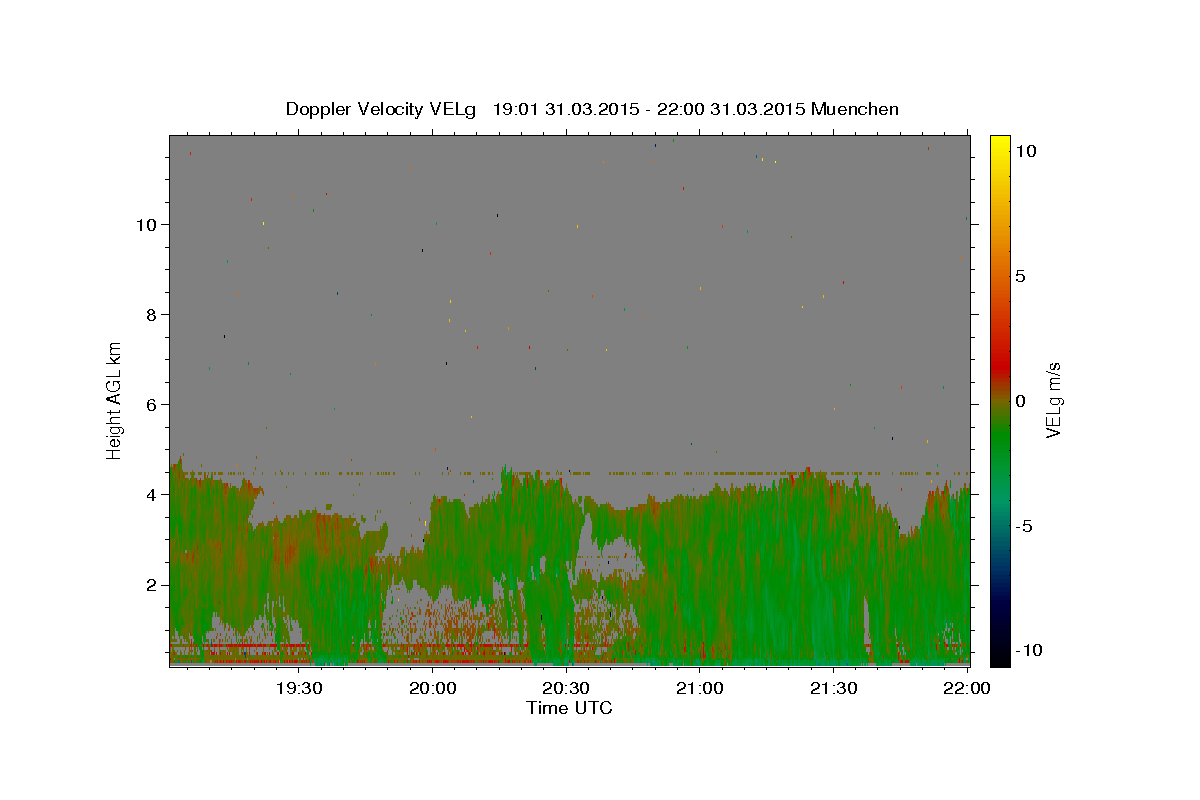Image resolution: width=1200 pixels, height=800 pixels.
Task: Click the height axis label '4'
Action: point(151,495)
